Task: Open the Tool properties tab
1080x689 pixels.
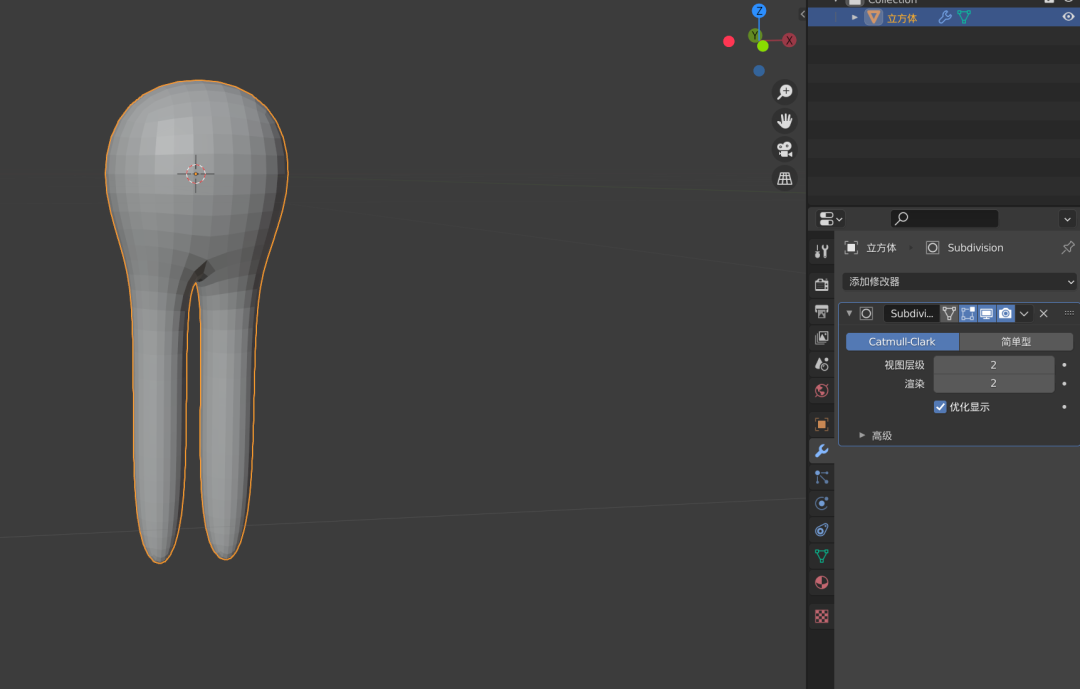Action: 821,251
